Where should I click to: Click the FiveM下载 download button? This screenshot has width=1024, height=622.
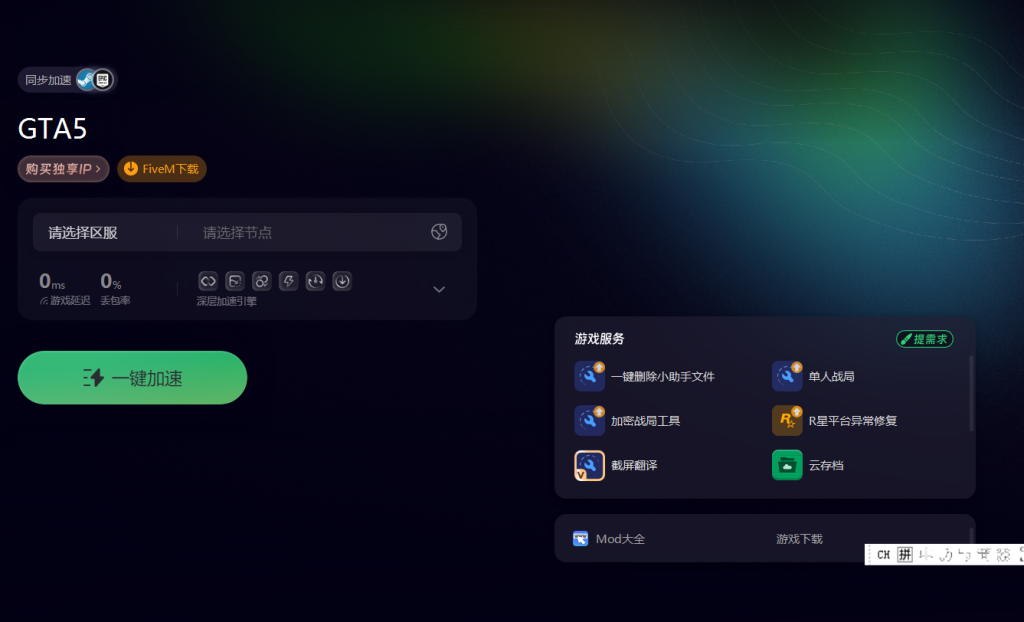tap(162, 169)
